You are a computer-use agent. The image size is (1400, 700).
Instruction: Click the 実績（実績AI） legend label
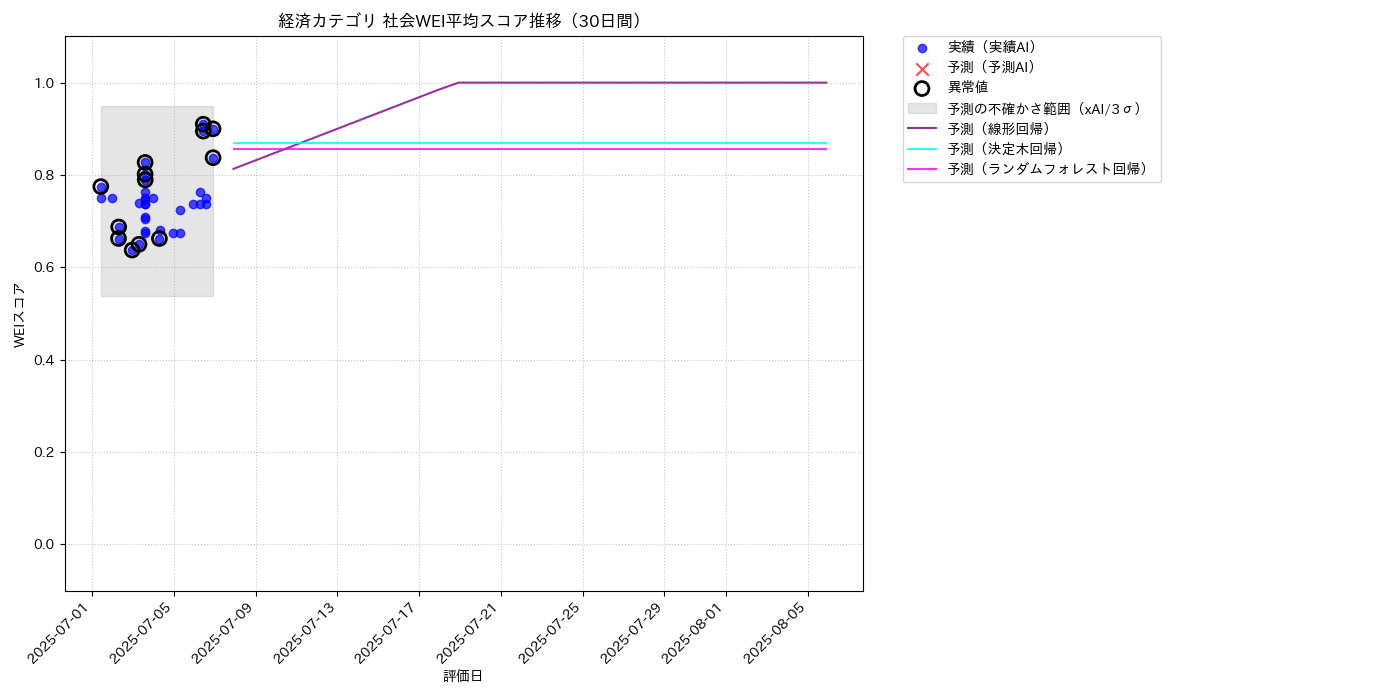click(x=995, y=47)
